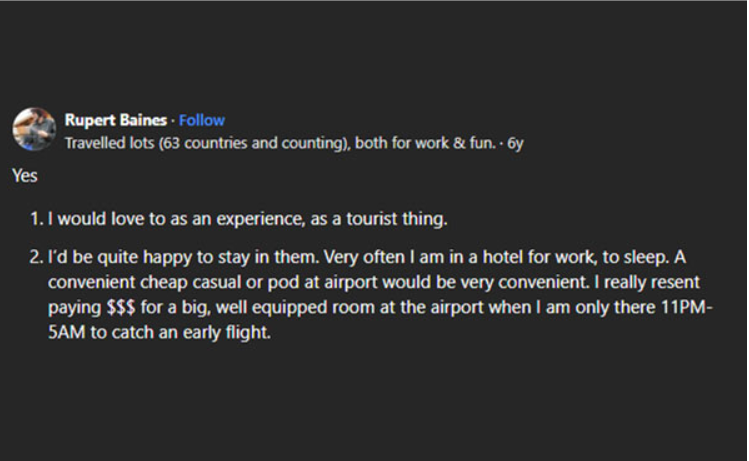This screenshot has width=749, height=461.
Task: Open Rupert Baines' profile picture
Action: (34, 129)
